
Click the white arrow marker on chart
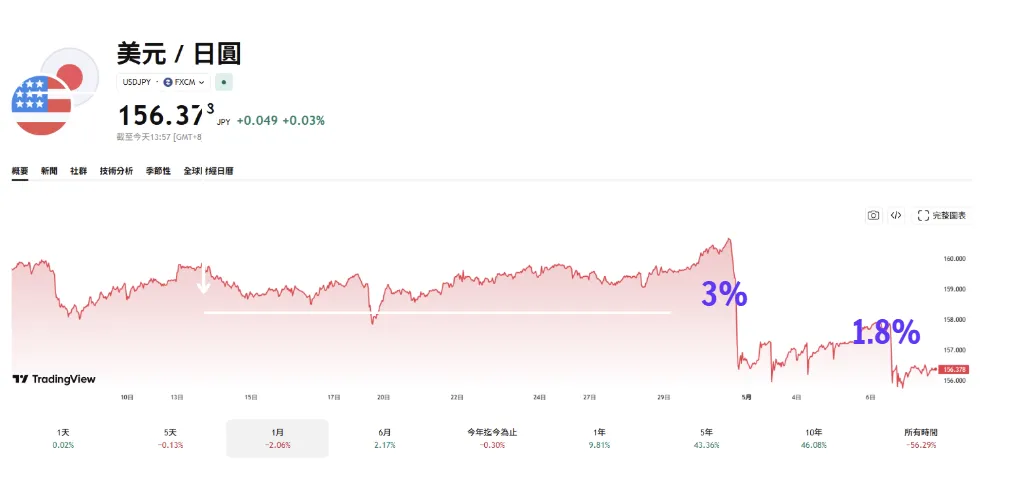[204, 280]
